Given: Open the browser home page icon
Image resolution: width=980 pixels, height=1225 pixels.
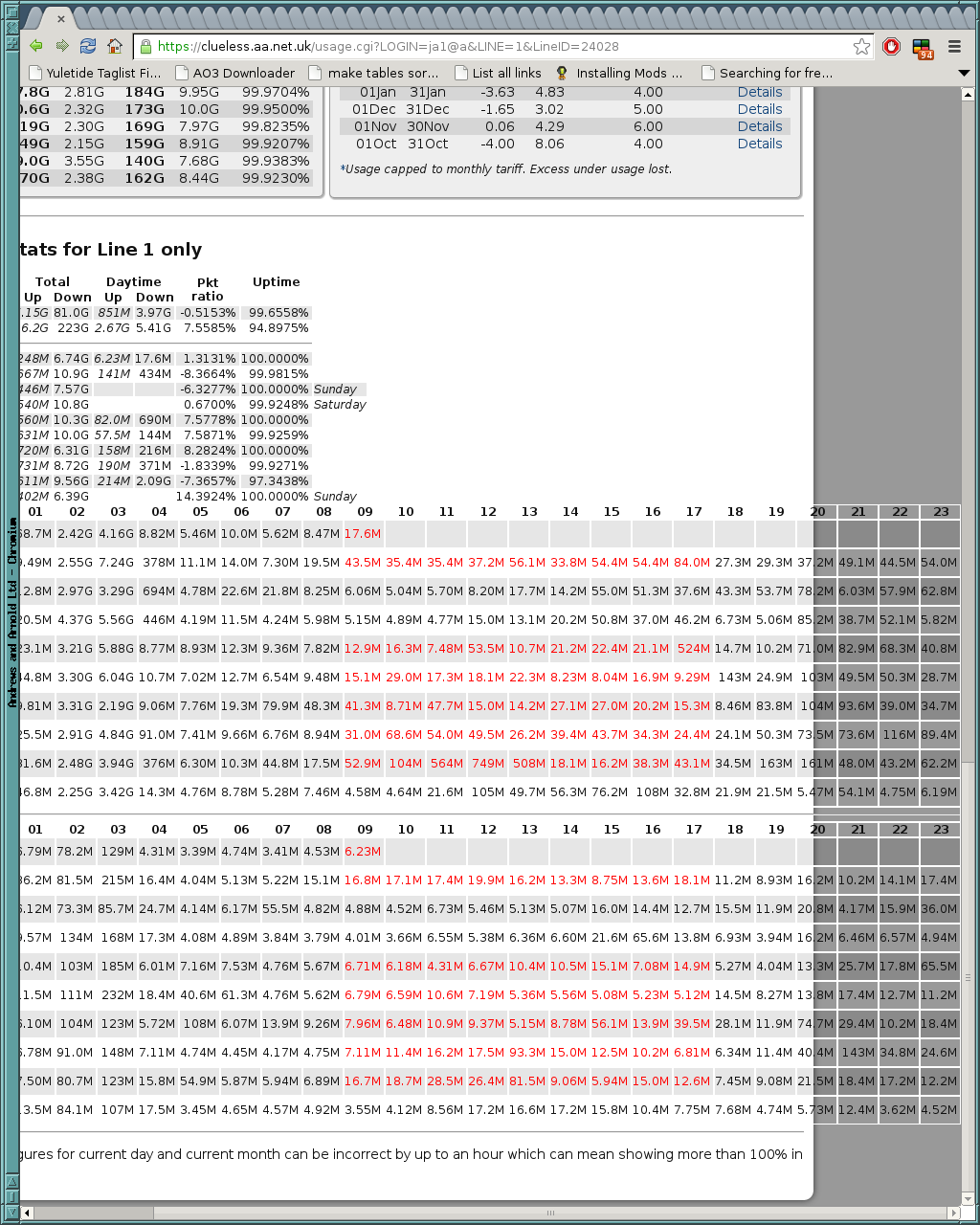Looking at the screenshot, I should pyautogui.click(x=115, y=46).
